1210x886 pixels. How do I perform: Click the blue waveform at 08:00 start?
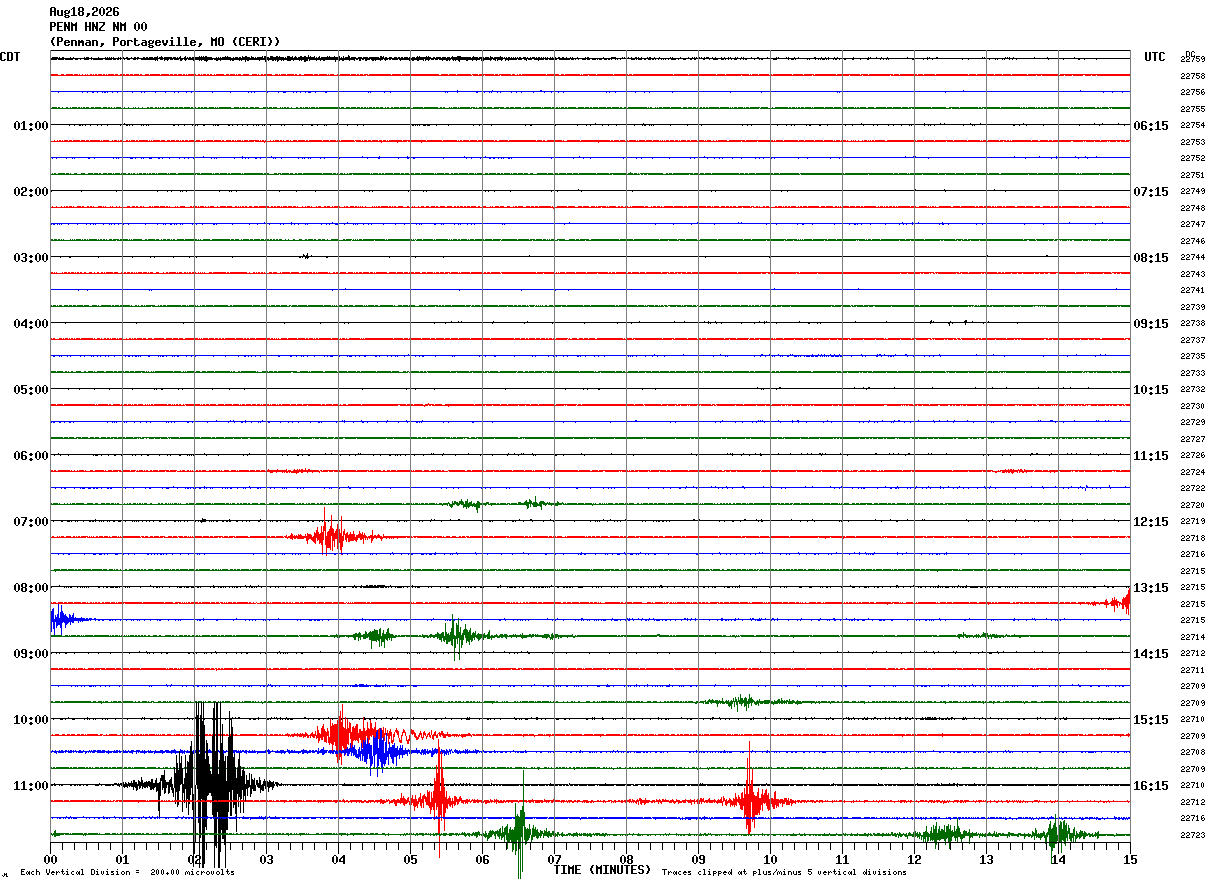tap(68, 620)
